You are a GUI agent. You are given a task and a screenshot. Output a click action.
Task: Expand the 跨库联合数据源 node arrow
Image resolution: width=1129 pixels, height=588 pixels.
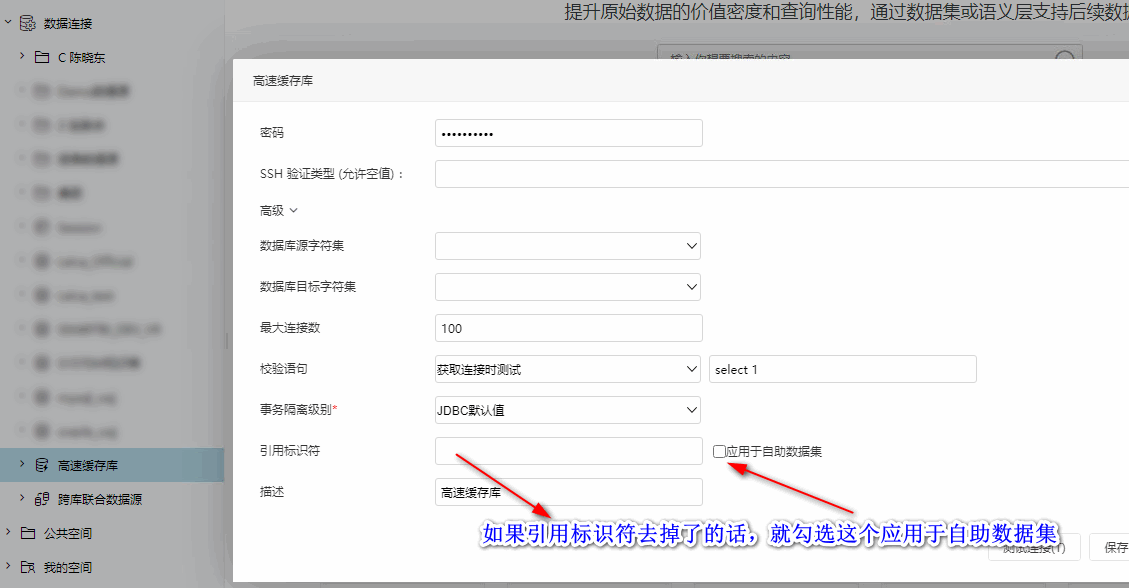pyautogui.click(x=22, y=498)
